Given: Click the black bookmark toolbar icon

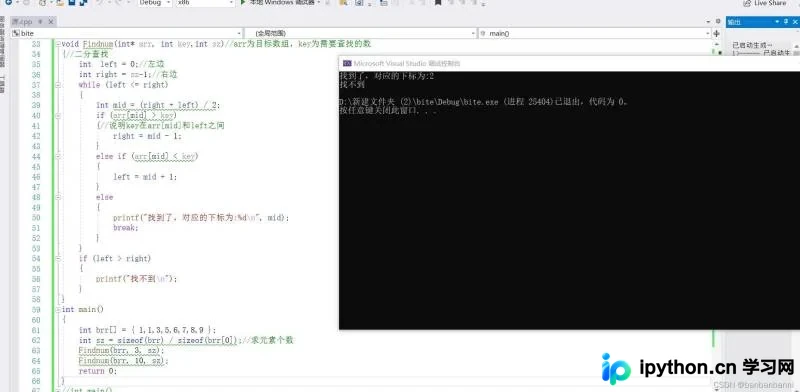Looking at the screenshot, I should 438,3.
